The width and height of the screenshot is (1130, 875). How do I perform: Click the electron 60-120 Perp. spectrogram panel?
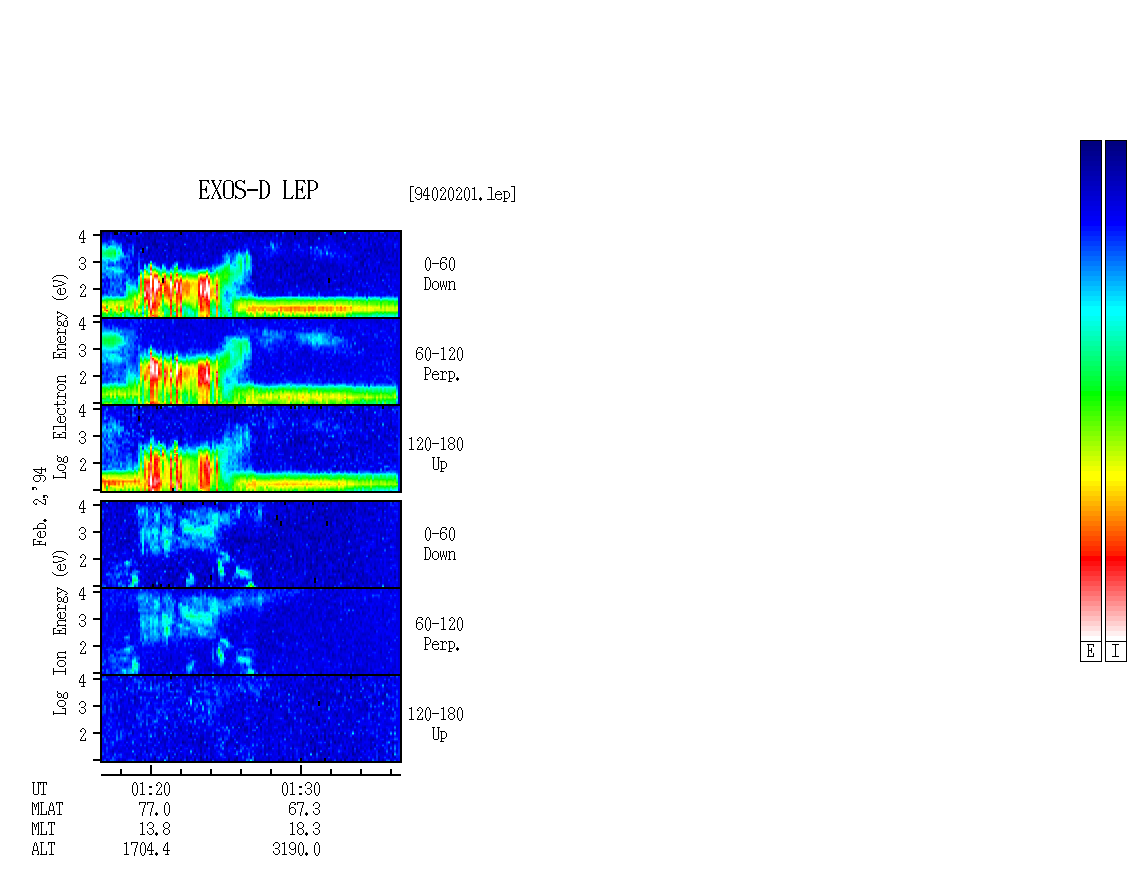pos(251,361)
